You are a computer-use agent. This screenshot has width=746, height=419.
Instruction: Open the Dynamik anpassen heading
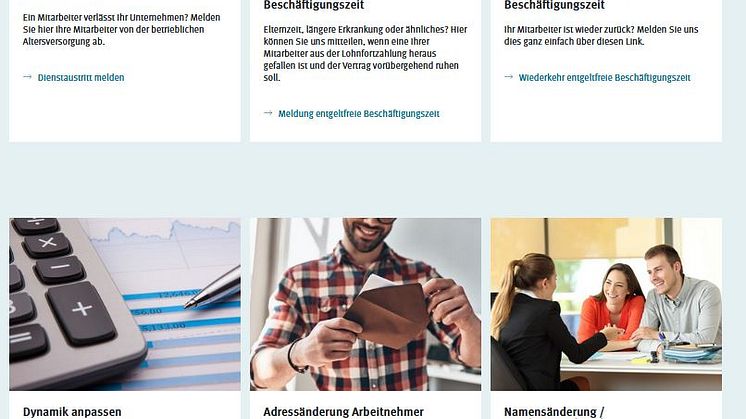(x=72, y=412)
